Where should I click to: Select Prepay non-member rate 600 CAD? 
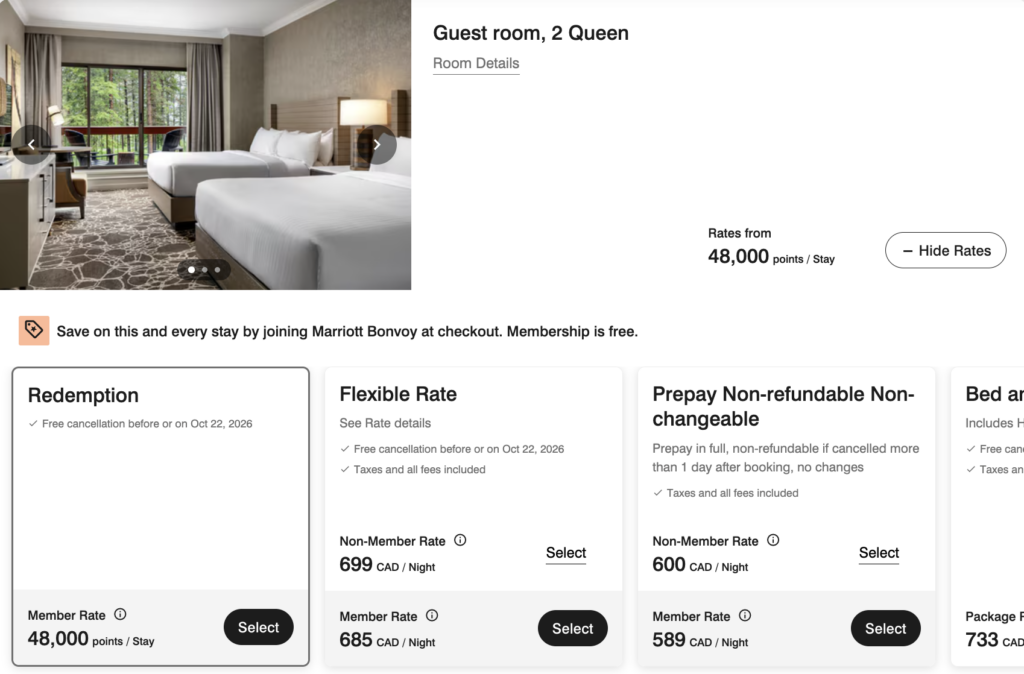pos(879,553)
